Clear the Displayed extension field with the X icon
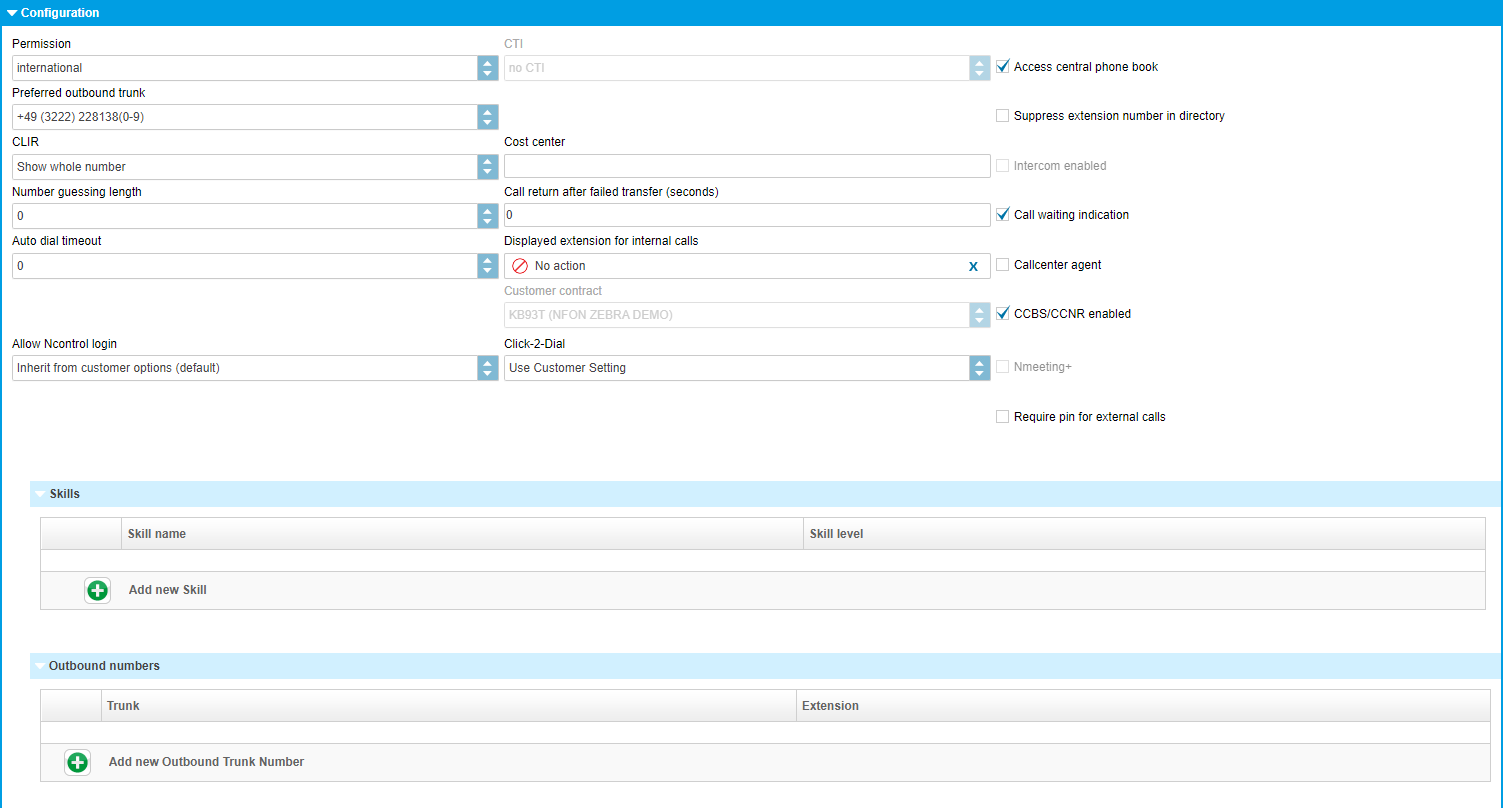The height and width of the screenshot is (808, 1503). 973,266
